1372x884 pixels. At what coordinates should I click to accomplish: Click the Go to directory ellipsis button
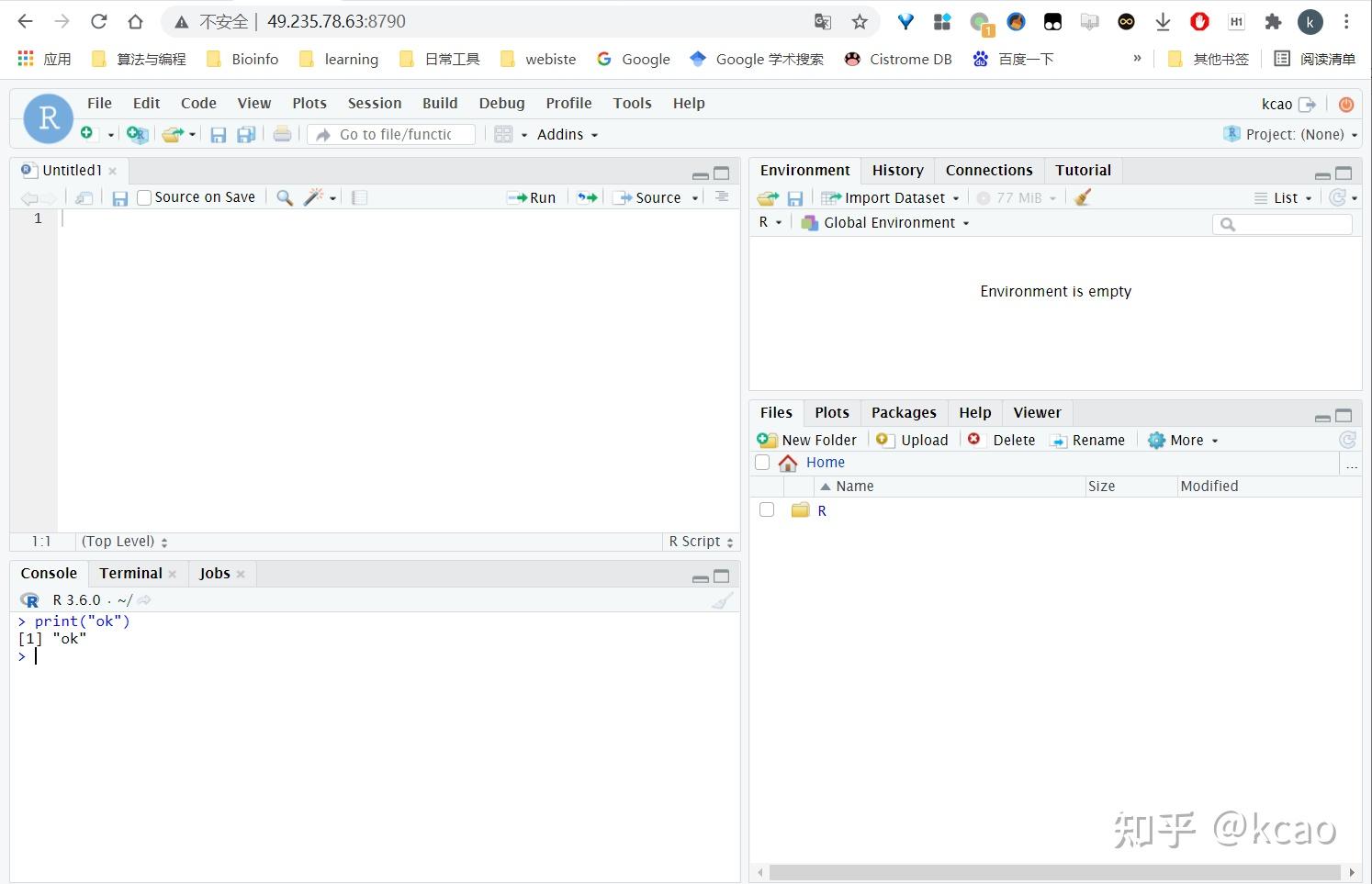1352,464
